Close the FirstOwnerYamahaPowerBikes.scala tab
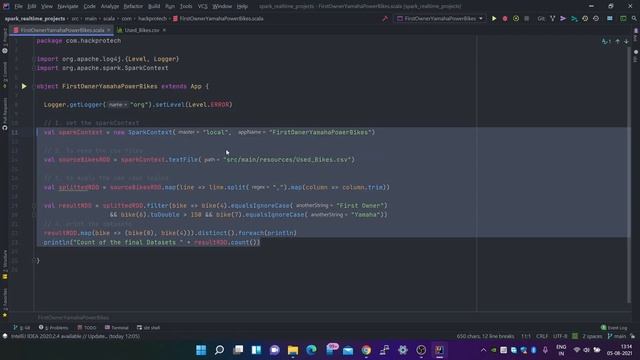640x360 pixels. 109,30
